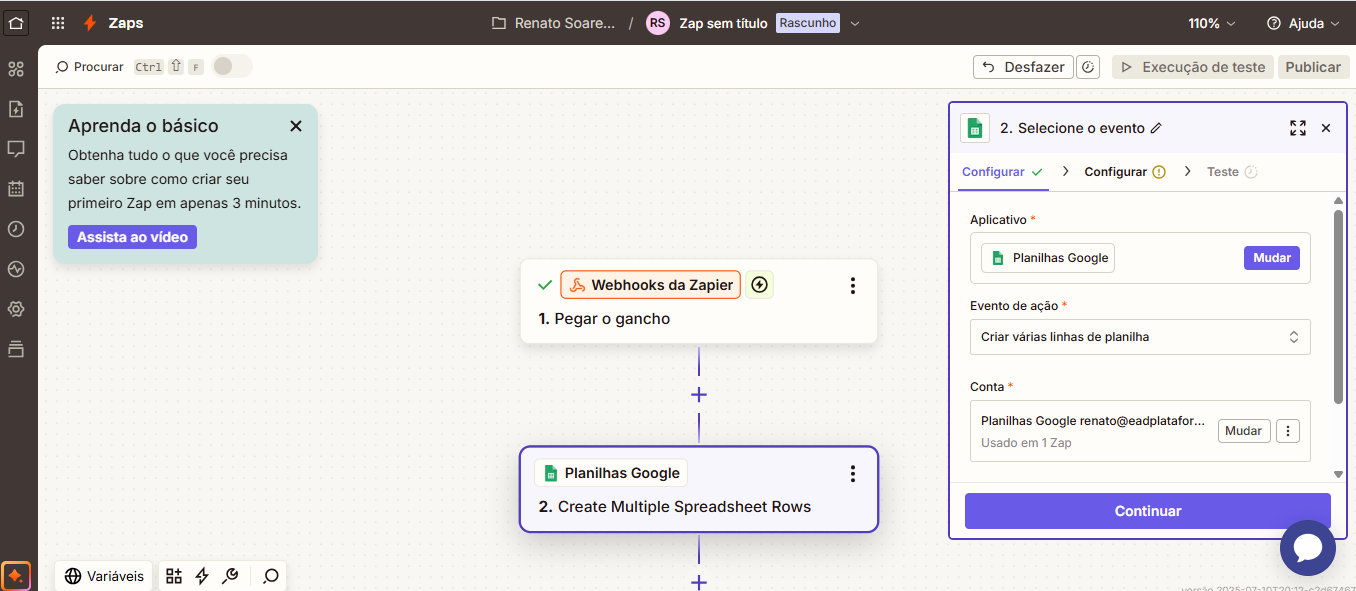Click the Continuar button
This screenshot has width=1356, height=591.
[x=1148, y=511]
